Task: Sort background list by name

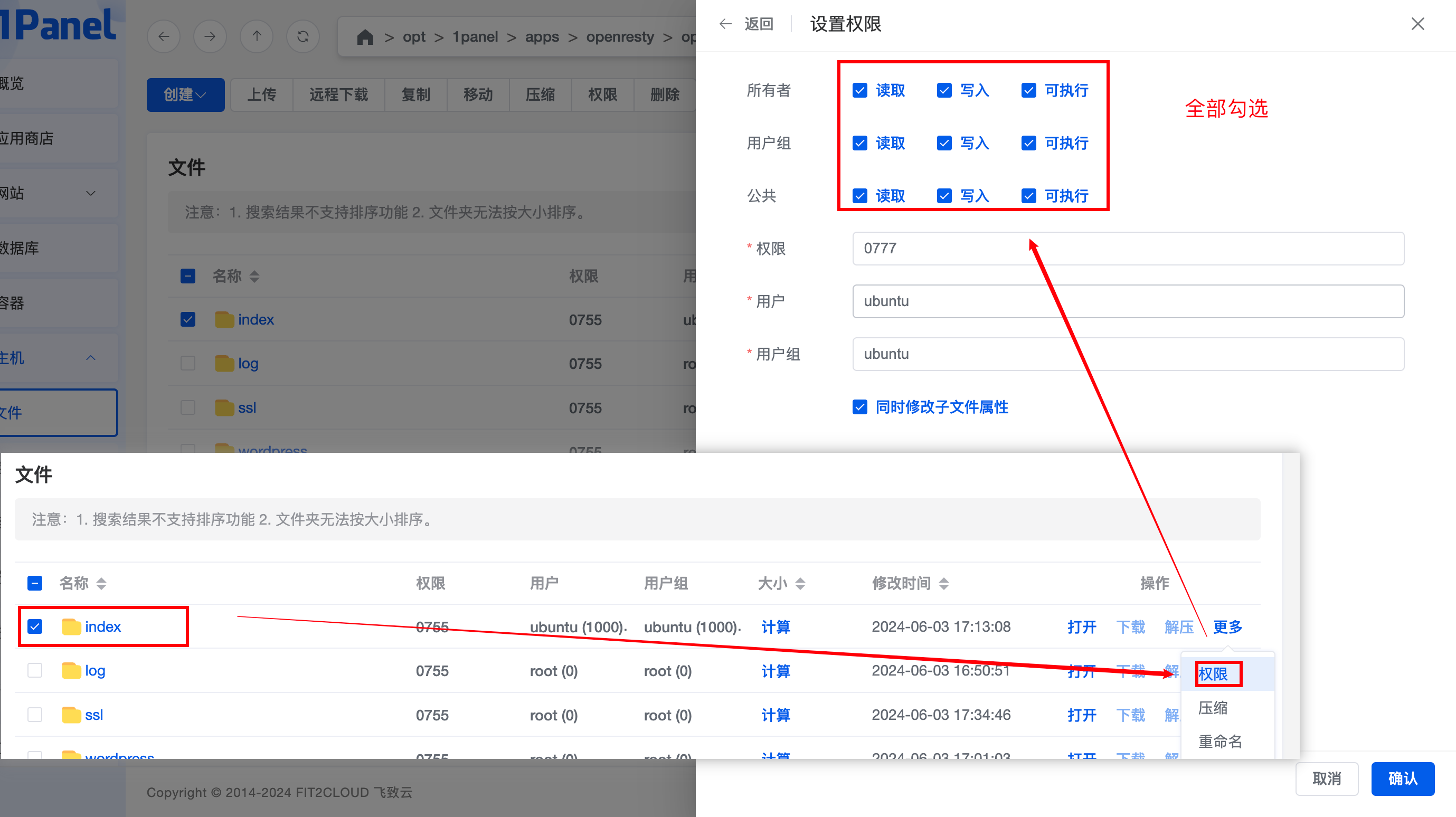Action: [254, 276]
